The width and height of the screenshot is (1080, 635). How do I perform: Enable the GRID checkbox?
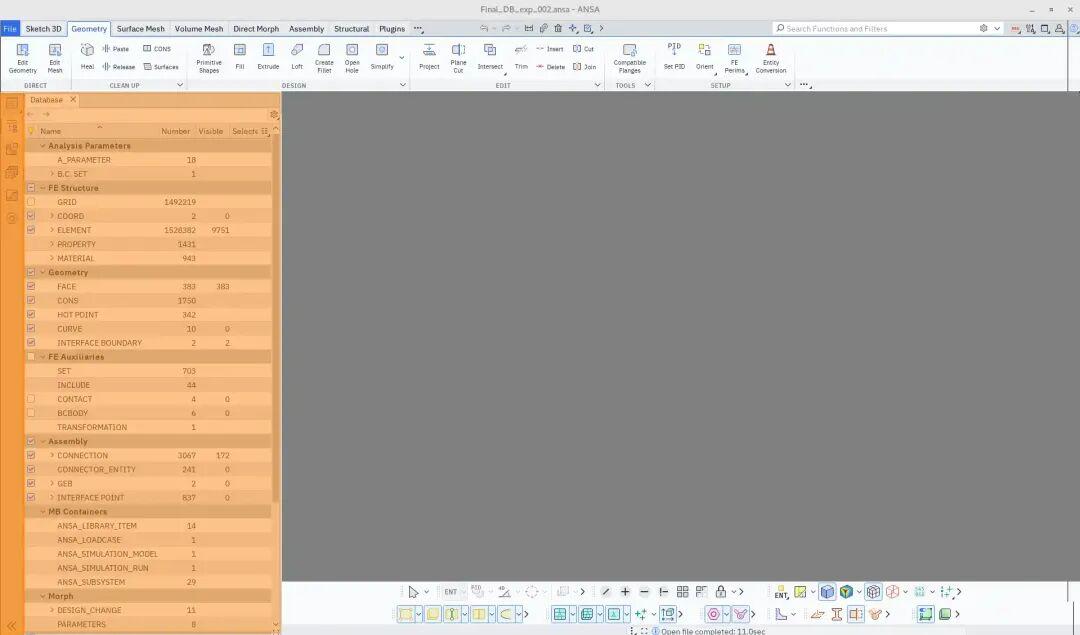coord(31,202)
